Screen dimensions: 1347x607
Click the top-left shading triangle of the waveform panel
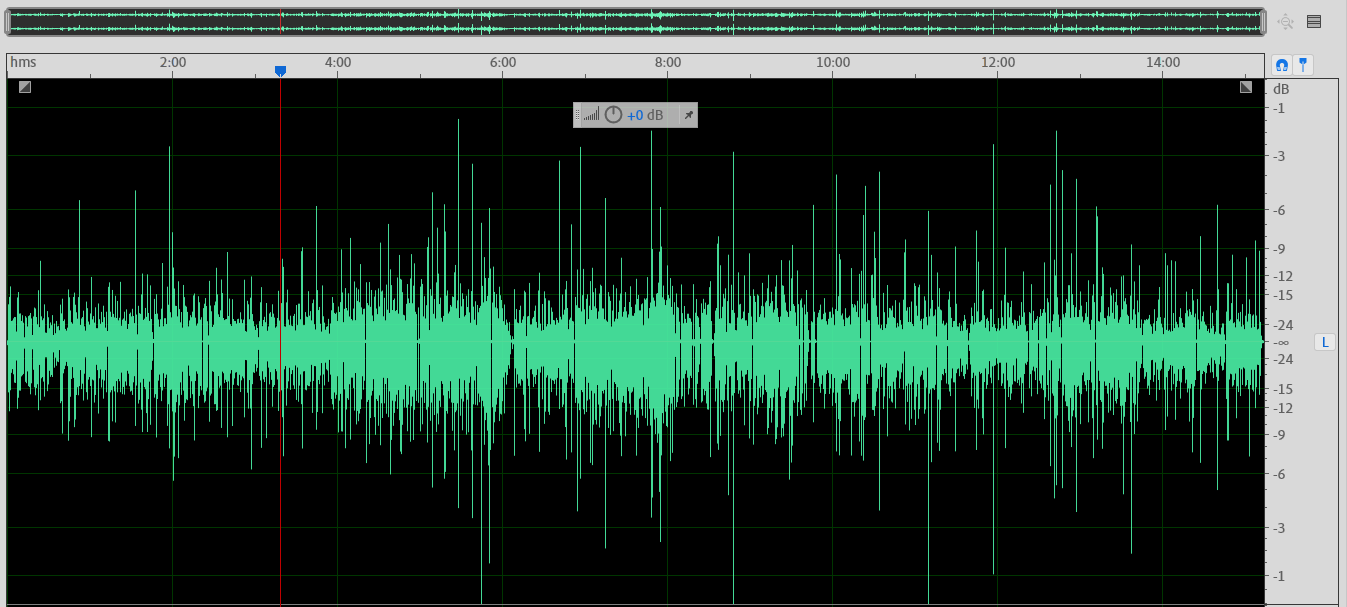(x=24, y=88)
